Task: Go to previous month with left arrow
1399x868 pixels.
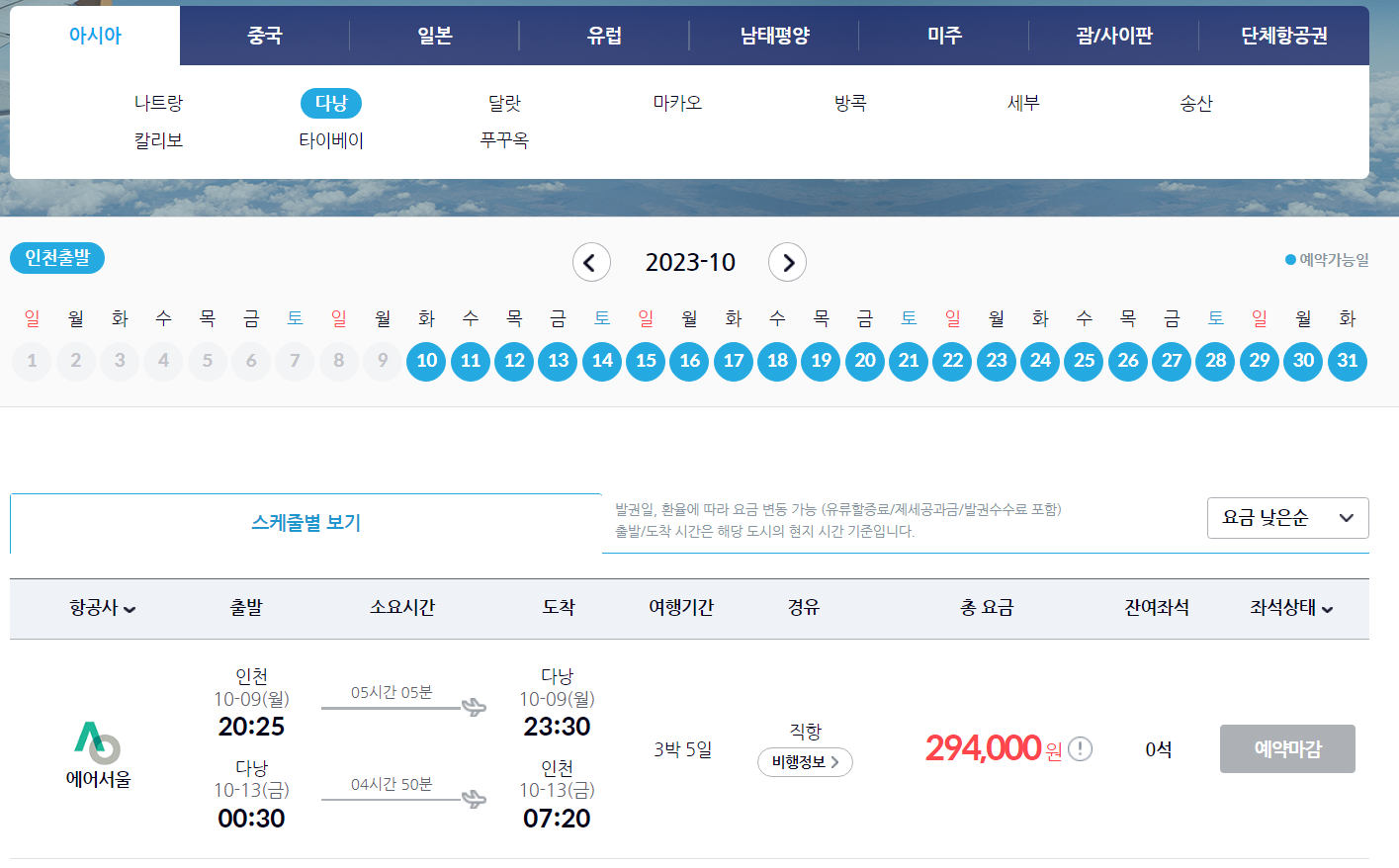Action: click(x=591, y=262)
